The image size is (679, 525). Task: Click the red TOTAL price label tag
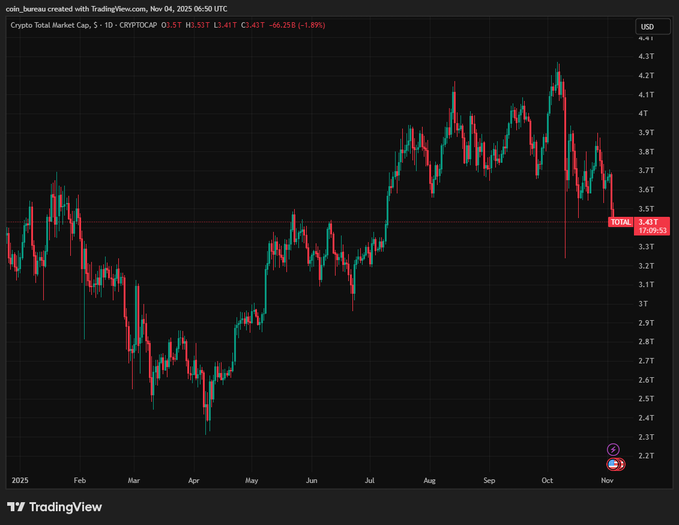pos(620,222)
